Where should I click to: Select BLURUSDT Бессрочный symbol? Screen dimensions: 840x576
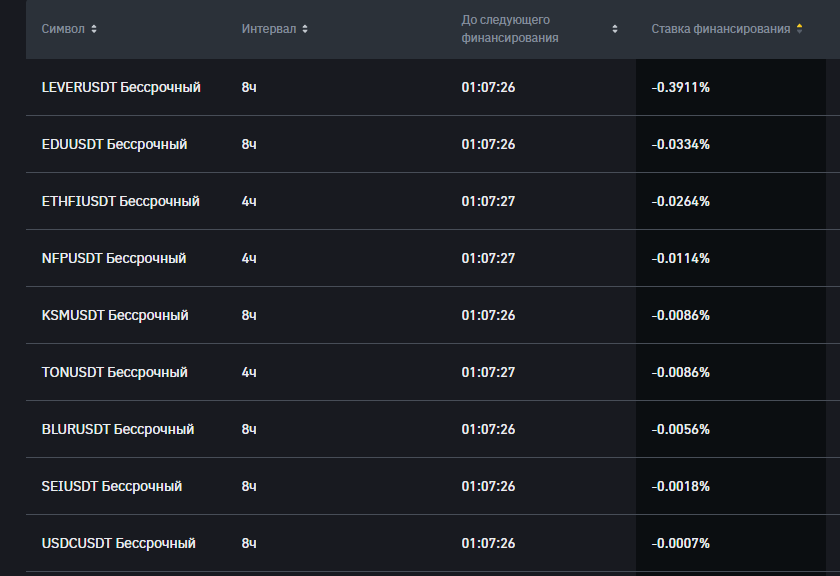[x=118, y=429]
